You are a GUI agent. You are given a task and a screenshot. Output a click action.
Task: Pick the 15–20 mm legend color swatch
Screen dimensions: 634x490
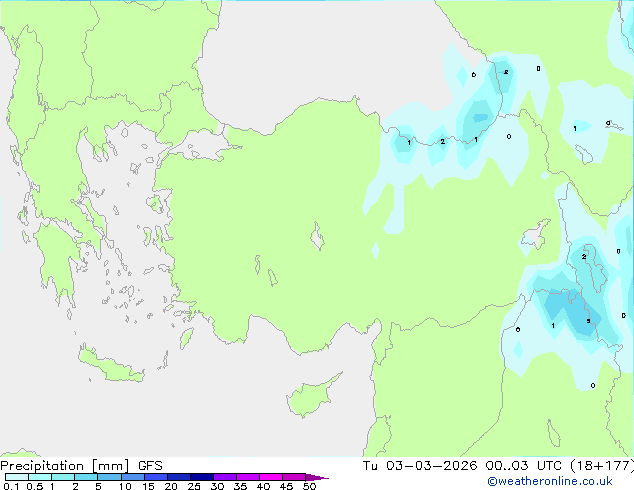(156, 477)
